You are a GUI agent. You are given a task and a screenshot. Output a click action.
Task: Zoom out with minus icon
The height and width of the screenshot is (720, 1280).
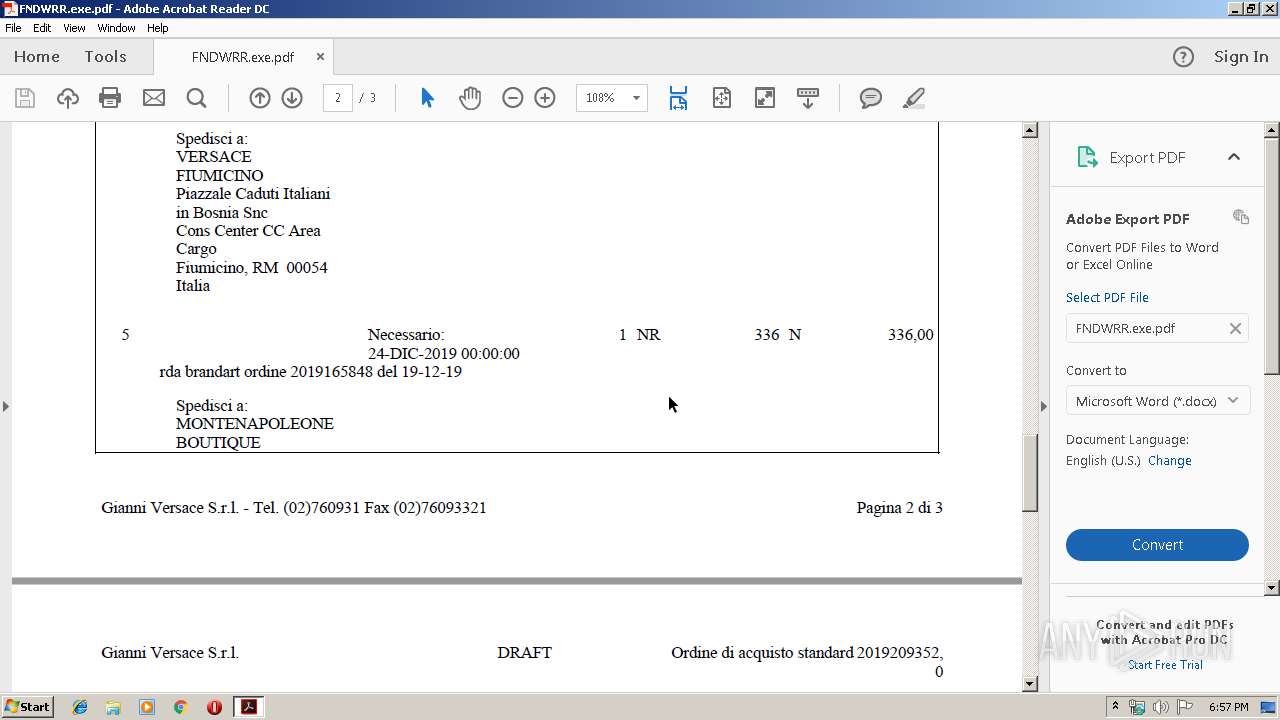click(513, 98)
